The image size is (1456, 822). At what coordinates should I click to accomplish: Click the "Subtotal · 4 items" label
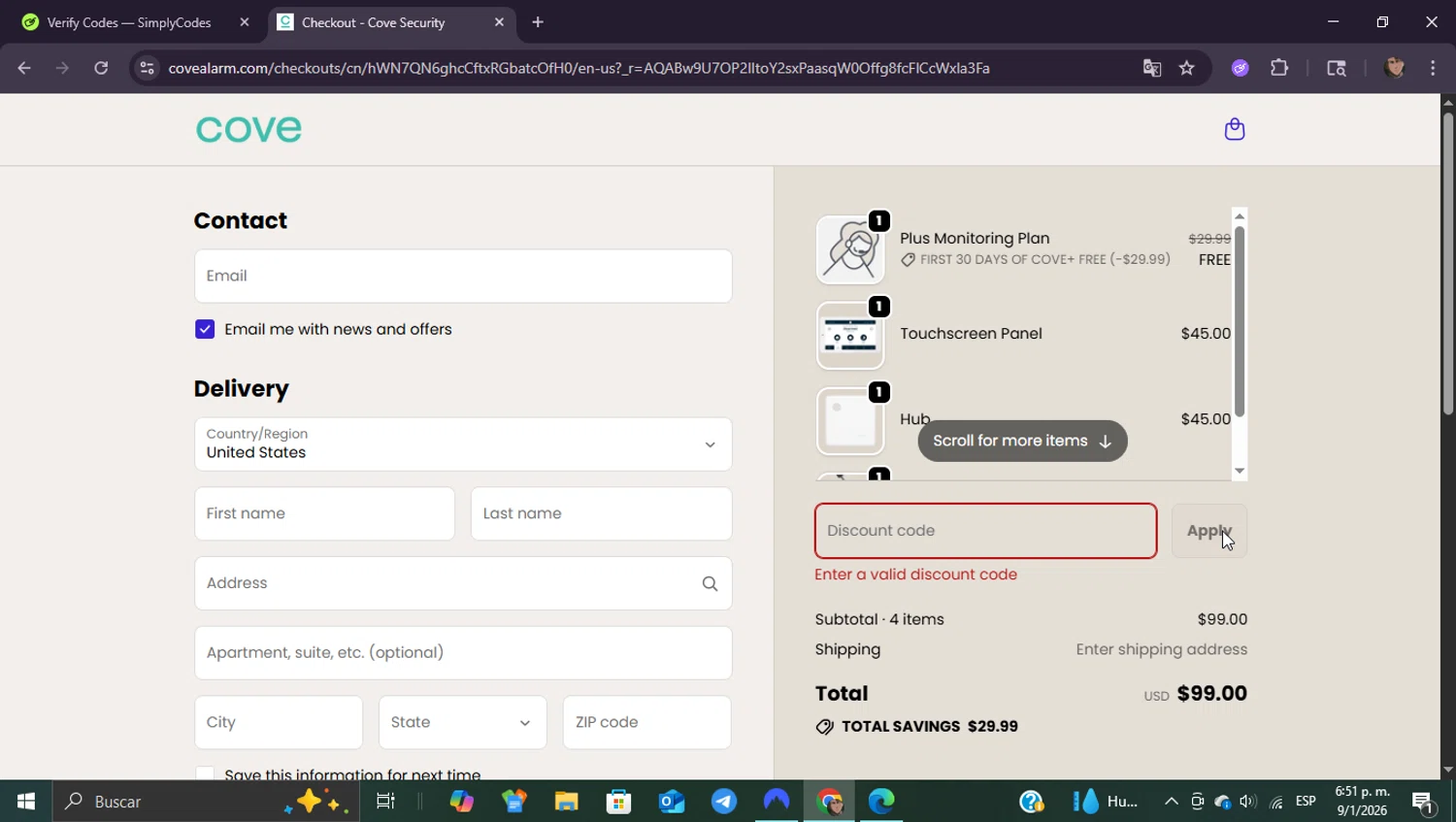pos(879,619)
